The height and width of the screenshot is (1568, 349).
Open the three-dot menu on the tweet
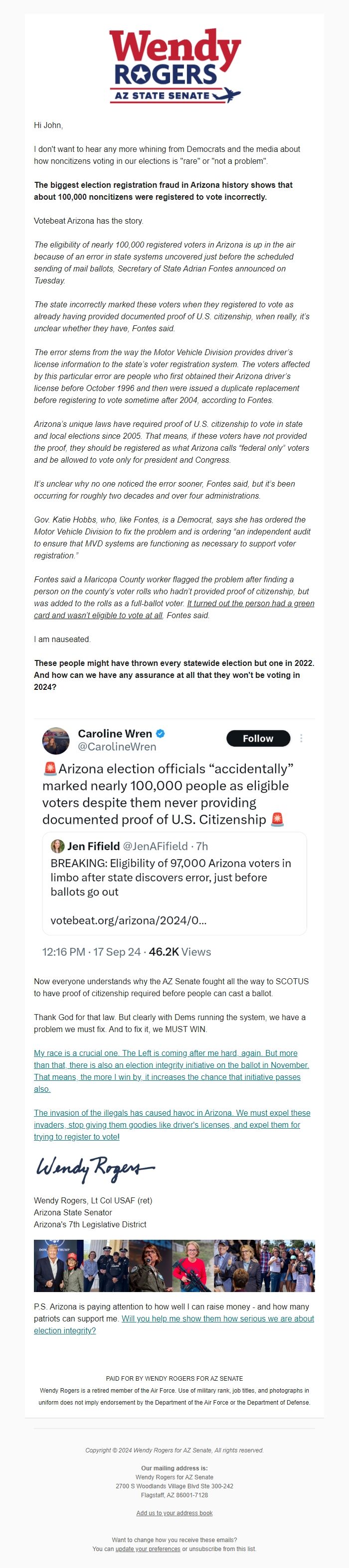[x=301, y=738]
